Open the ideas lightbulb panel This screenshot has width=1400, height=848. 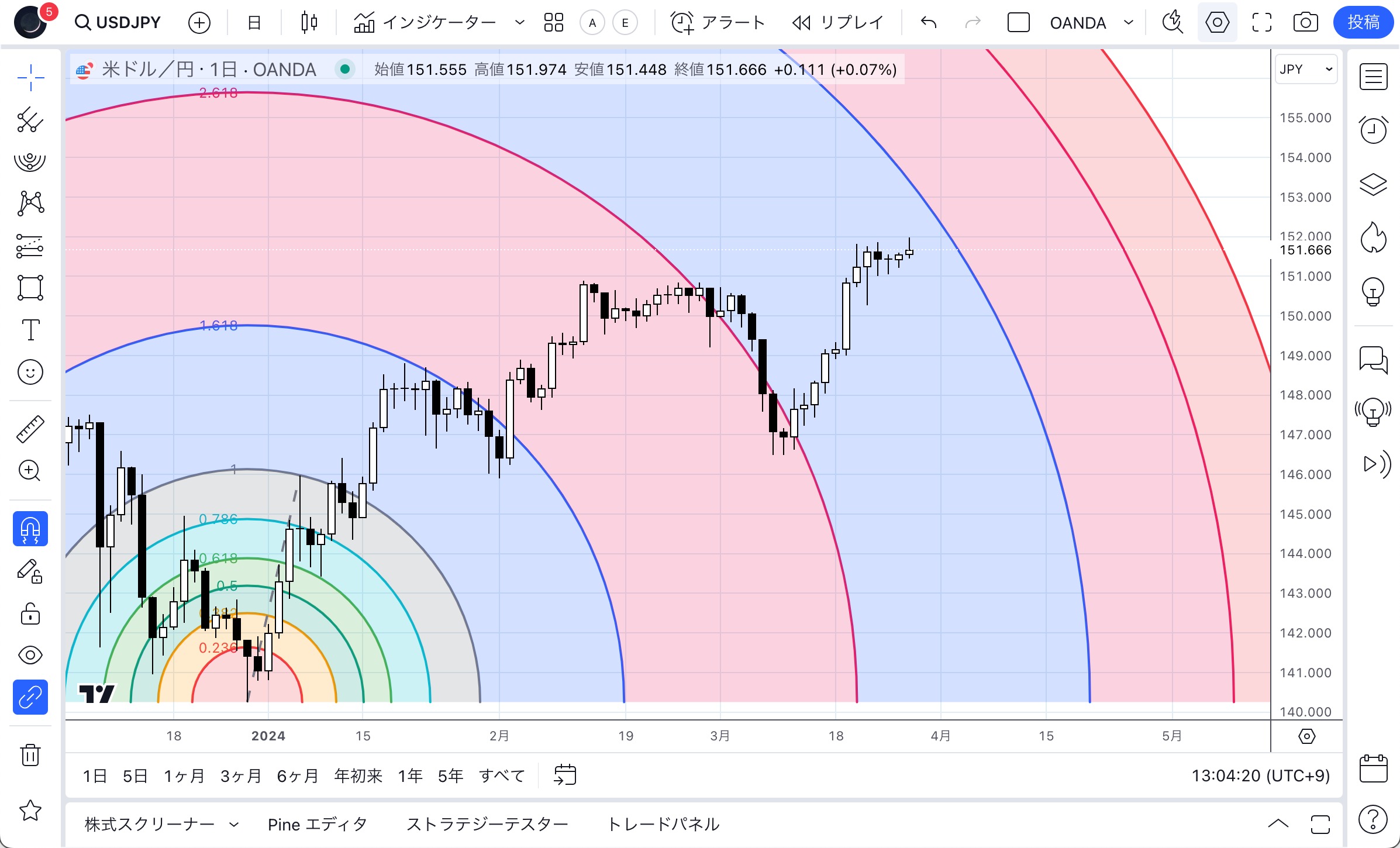click(x=1373, y=291)
